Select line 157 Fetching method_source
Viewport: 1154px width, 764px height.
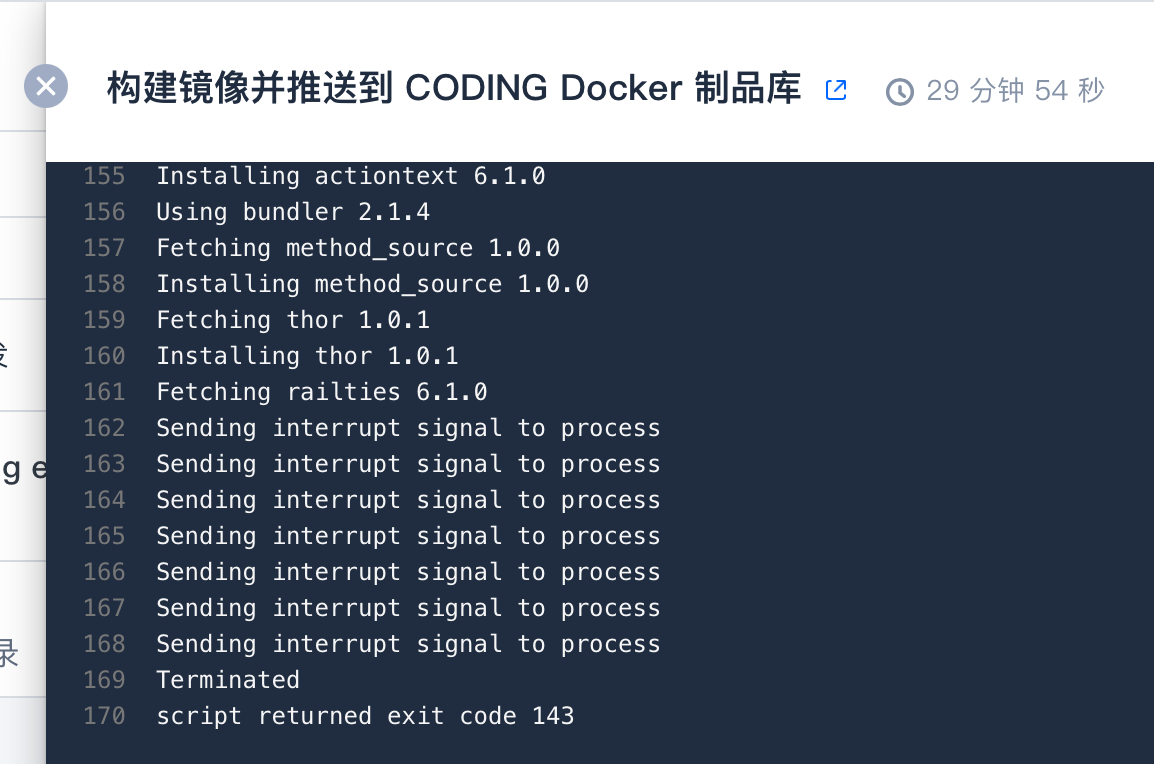pos(358,248)
